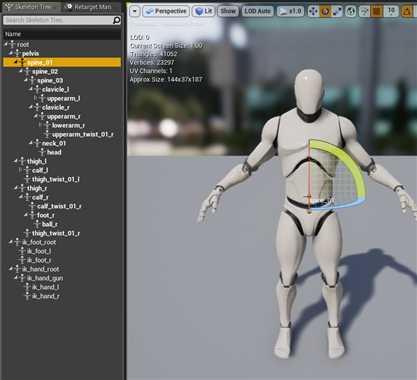Expand the upperarm_l bone node
This screenshot has height=380, width=417.
[36, 98]
